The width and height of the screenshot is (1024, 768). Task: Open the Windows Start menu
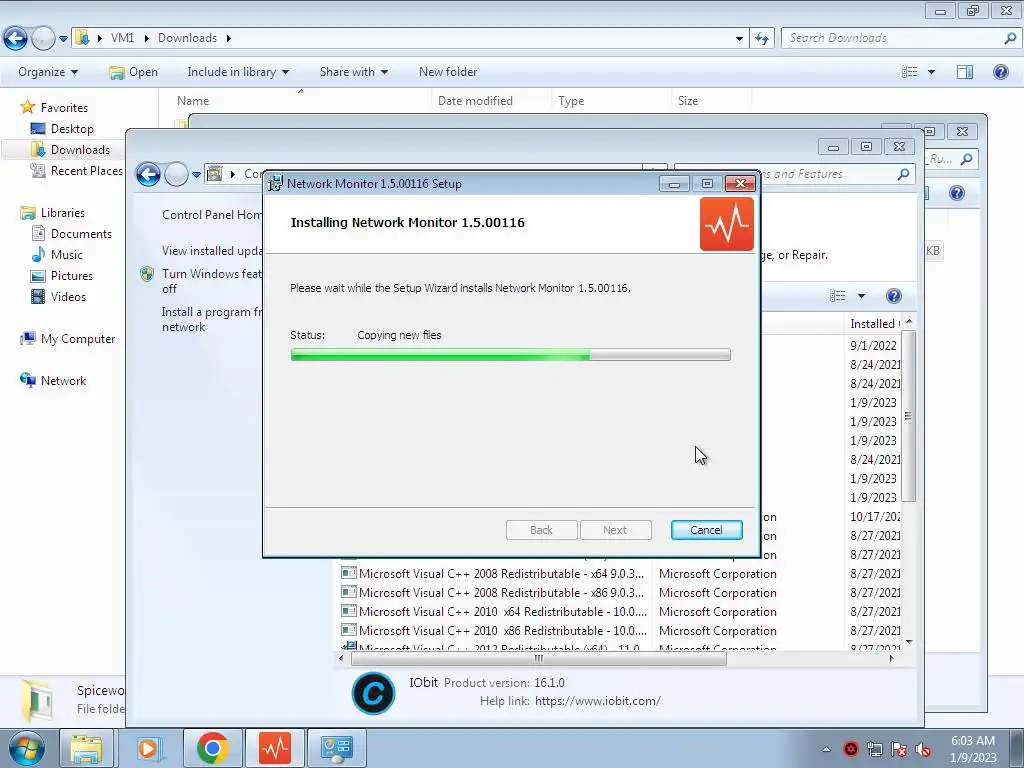point(26,748)
